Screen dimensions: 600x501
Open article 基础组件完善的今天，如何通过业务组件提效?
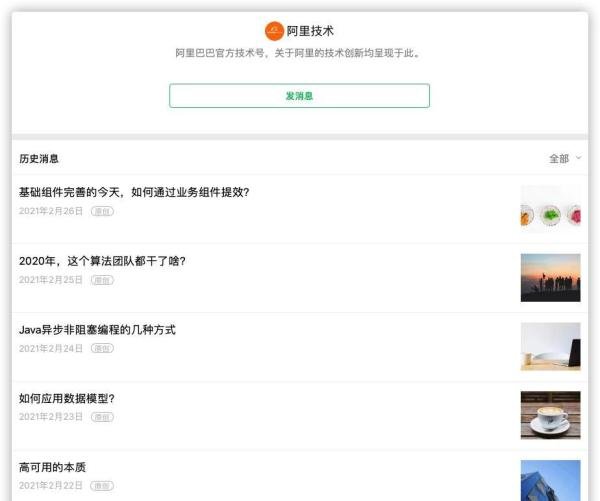pos(134,192)
